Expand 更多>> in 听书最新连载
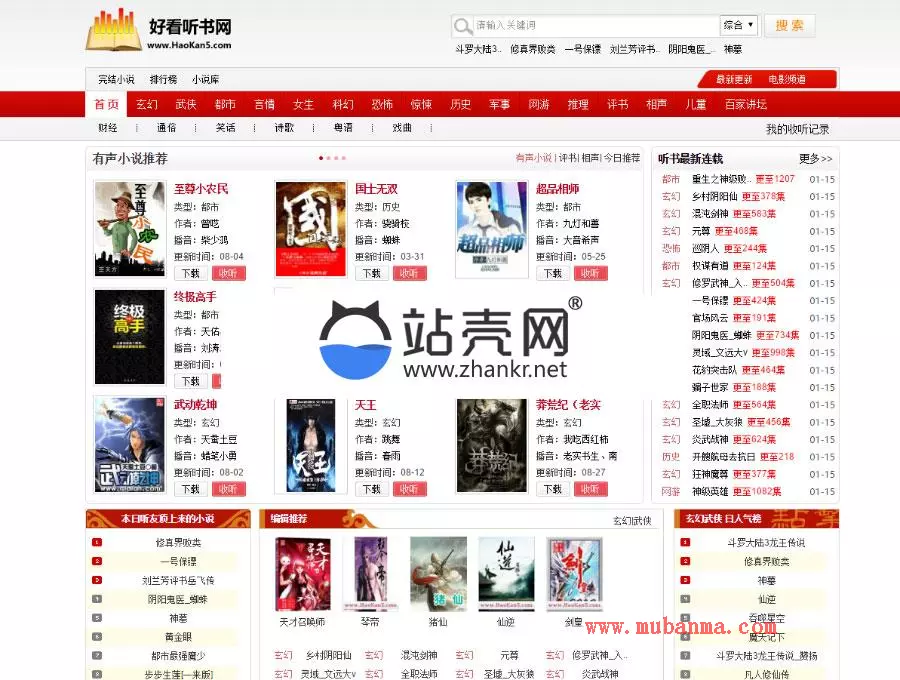The width and height of the screenshot is (900, 680). (815, 158)
